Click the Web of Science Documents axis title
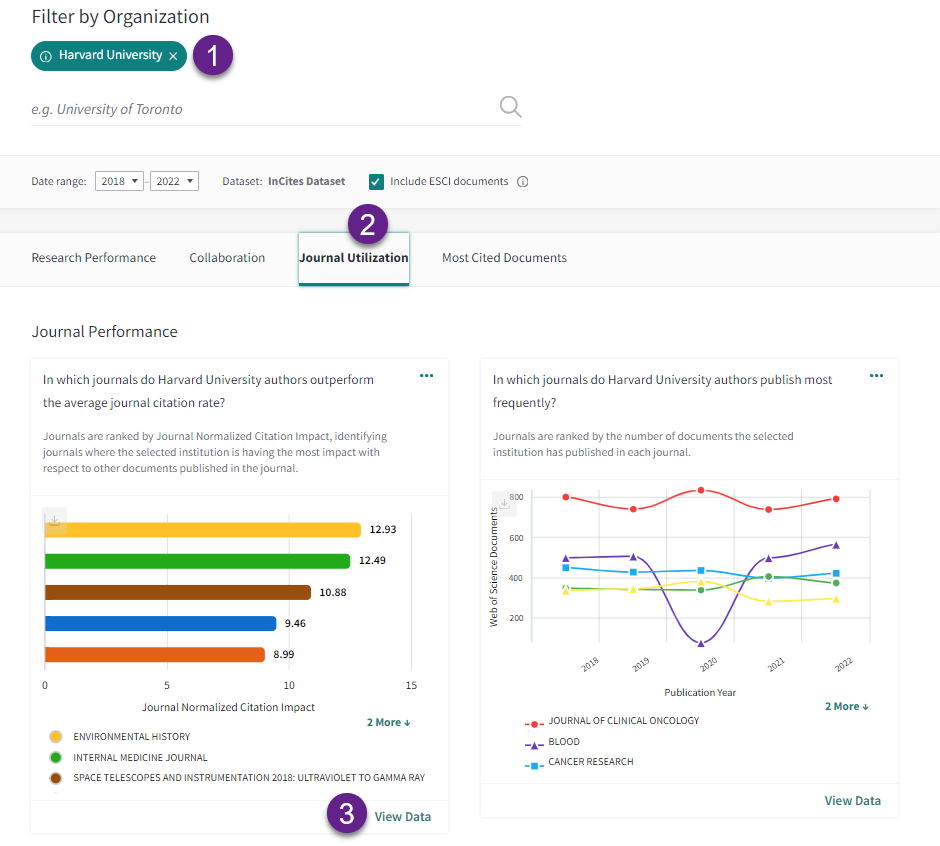 [x=494, y=567]
